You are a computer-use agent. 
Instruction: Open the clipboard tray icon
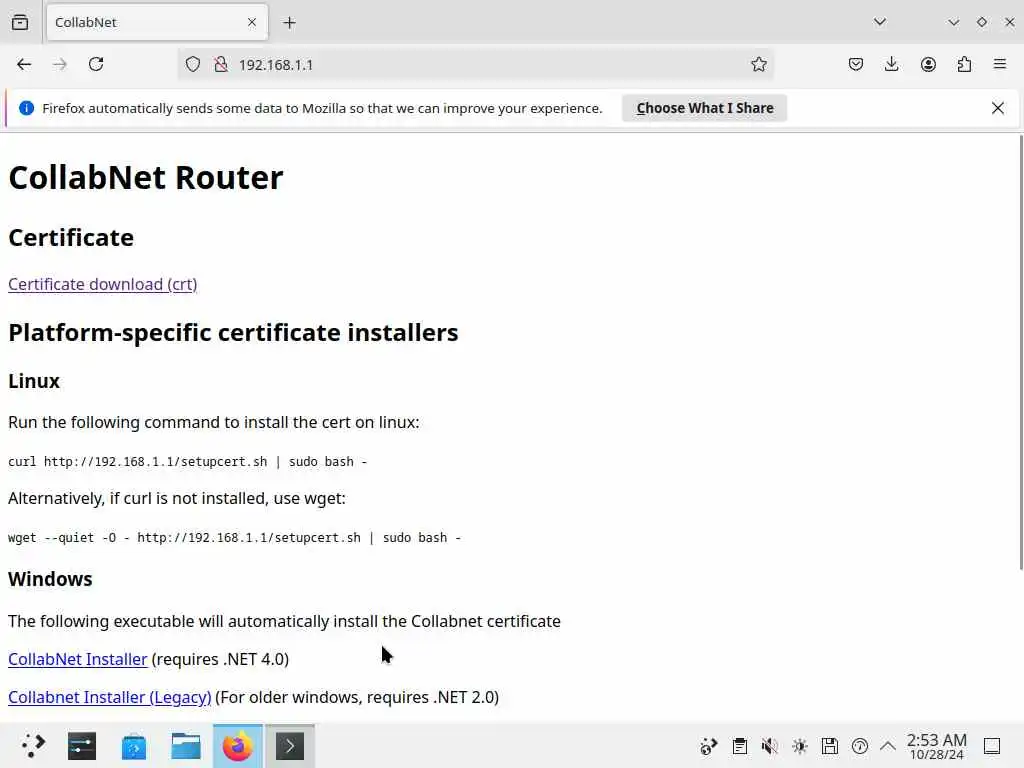click(739, 746)
